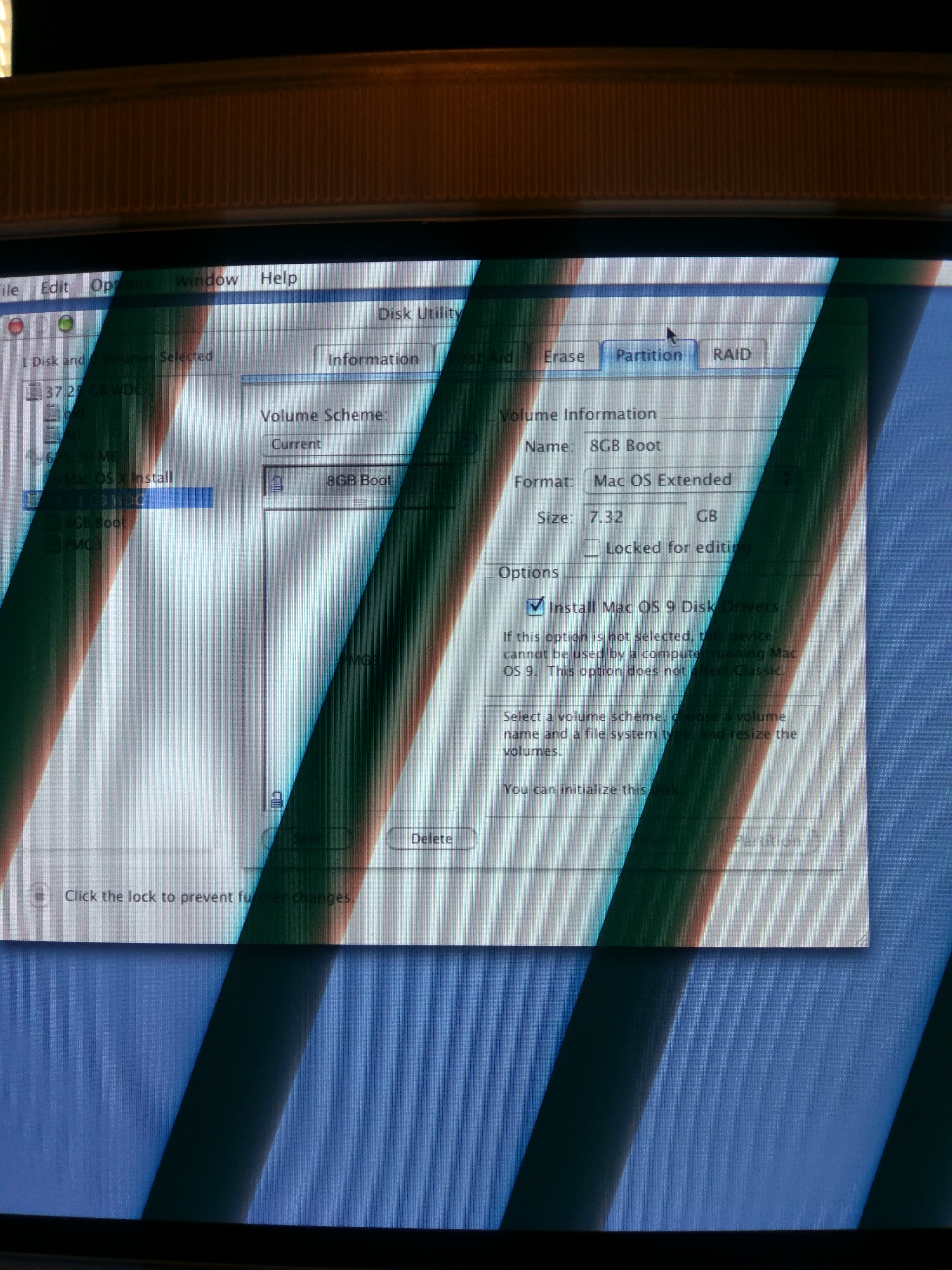Image resolution: width=952 pixels, height=1270 pixels.
Task: Toggle Locked for editing checkbox
Action: (x=592, y=548)
